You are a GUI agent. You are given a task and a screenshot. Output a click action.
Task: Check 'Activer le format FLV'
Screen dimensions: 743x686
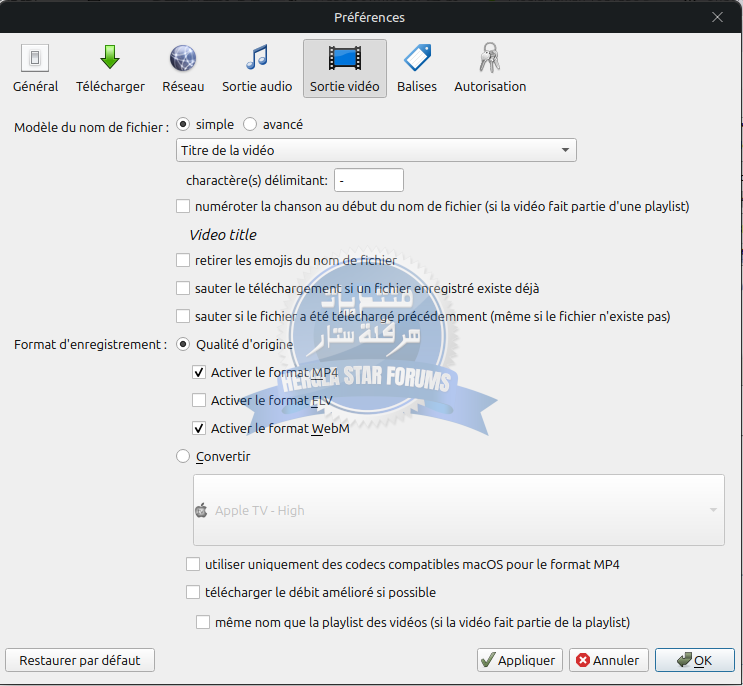coord(199,401)
